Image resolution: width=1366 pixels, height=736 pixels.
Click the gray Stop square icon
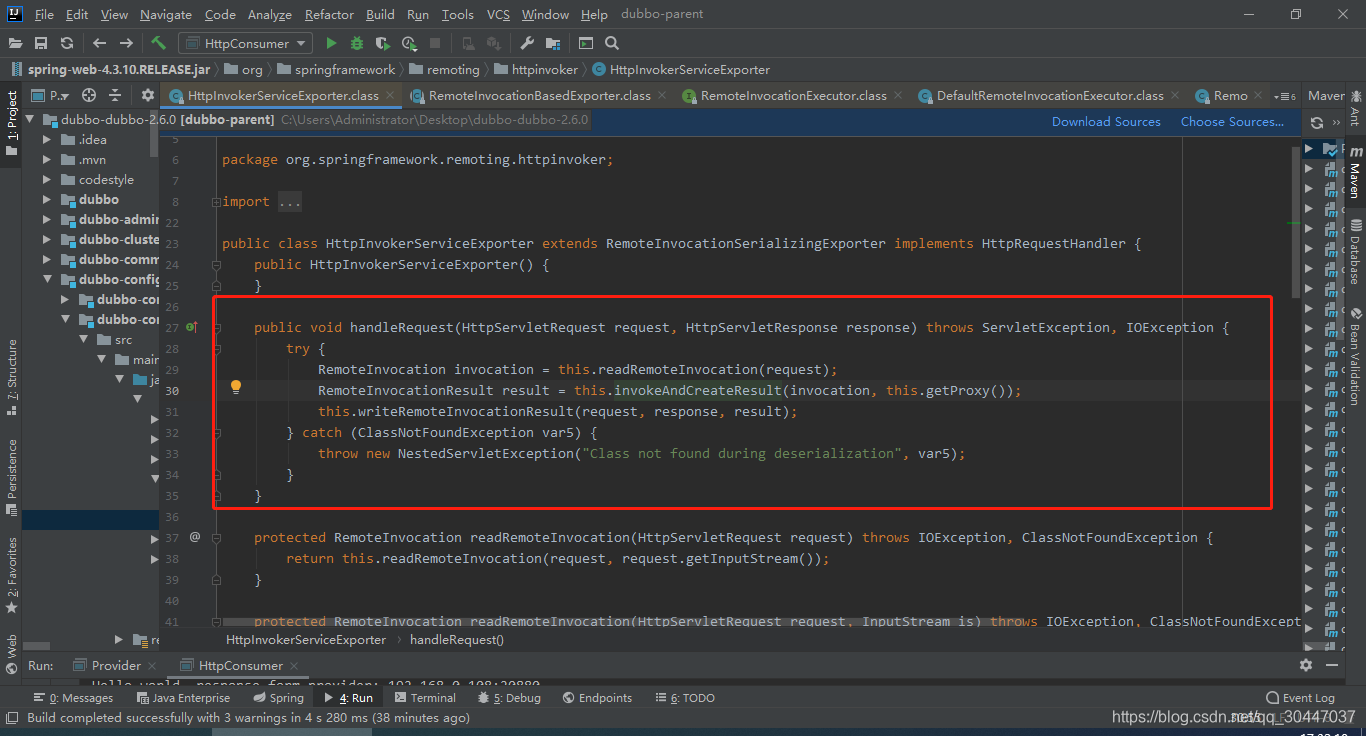435,43
